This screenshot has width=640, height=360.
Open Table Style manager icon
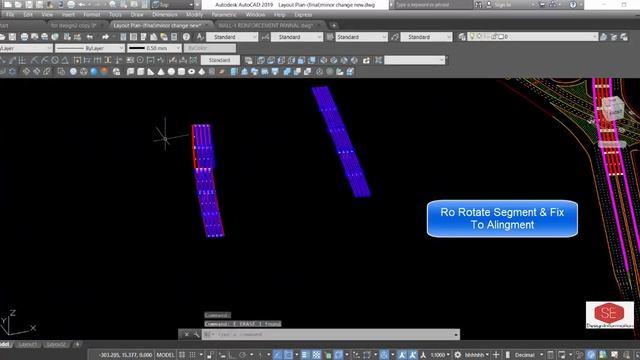(330, 37)
